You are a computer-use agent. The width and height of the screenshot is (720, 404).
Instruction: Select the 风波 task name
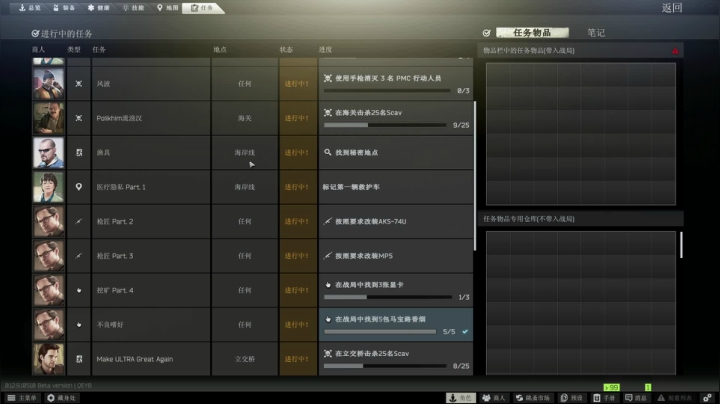103,84
